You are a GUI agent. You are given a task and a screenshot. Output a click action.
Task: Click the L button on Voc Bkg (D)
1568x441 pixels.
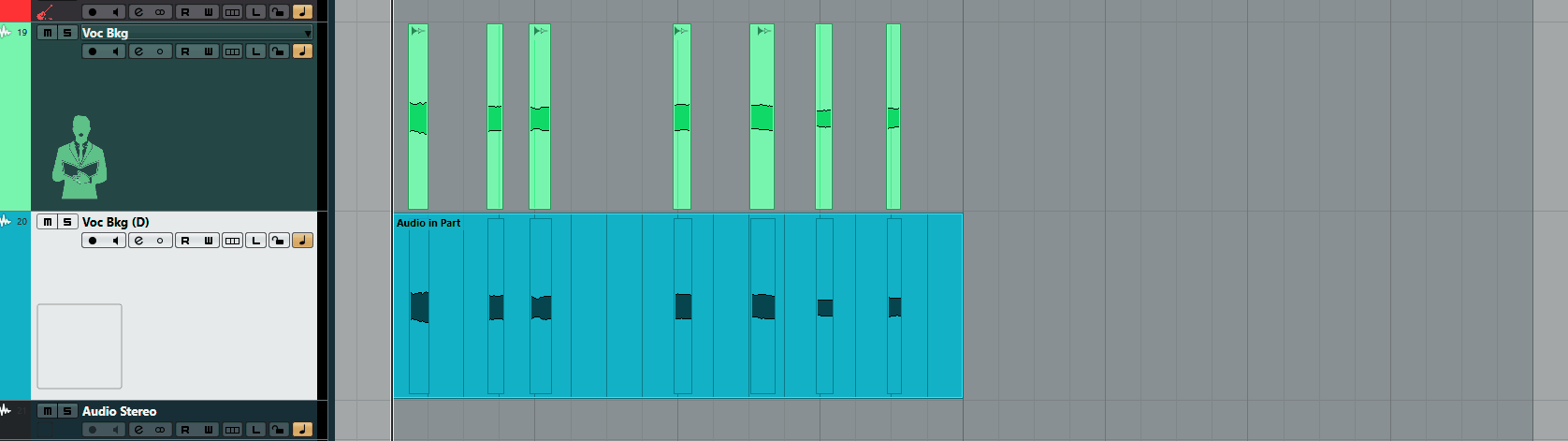pos(256,241)
